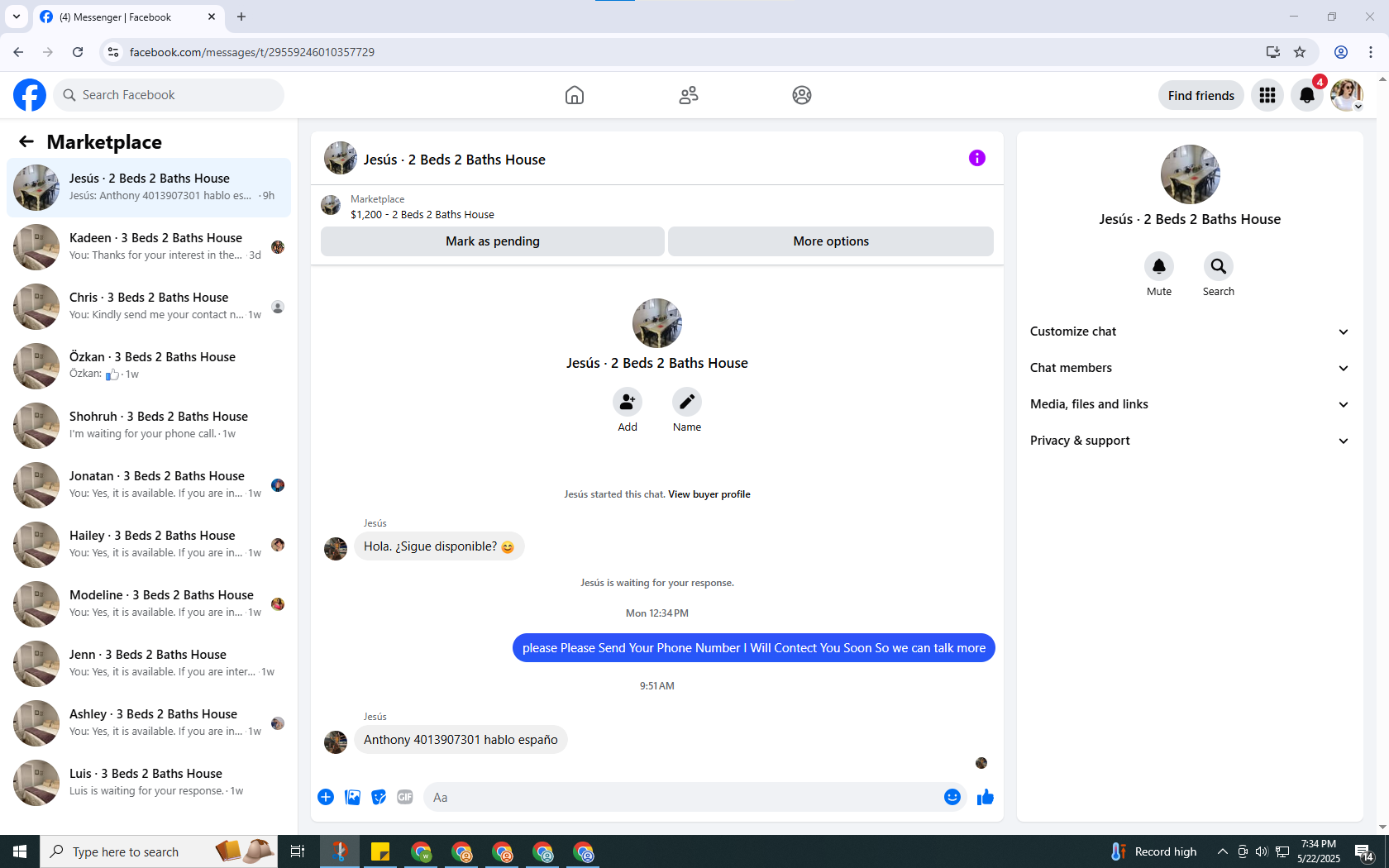Open the $1,200 listing link
1389x868 pixels.
pyautogui.click(x=422, y=214)
